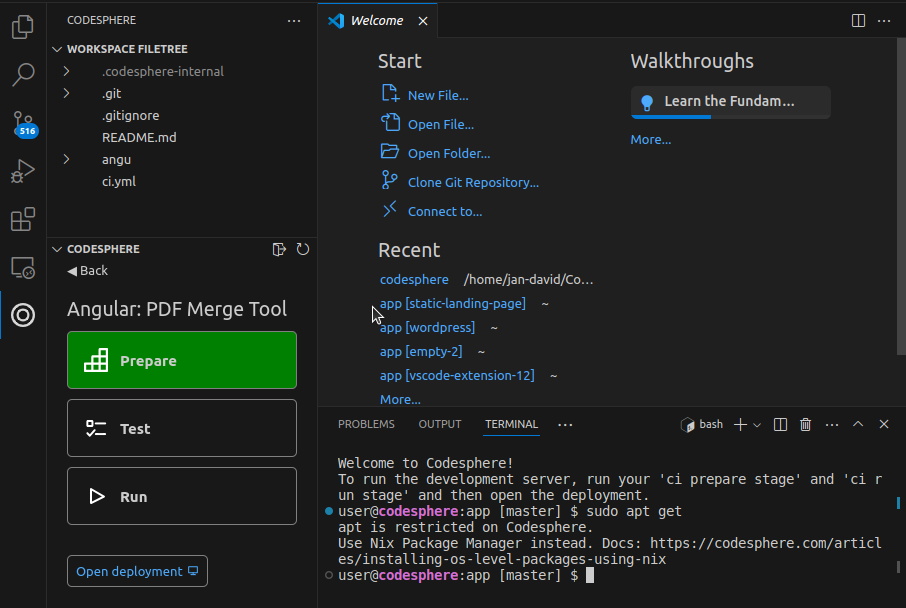Open Source Control view with 516 badge
The width and height of the screenshot is (906, 608).
point(22,123)
